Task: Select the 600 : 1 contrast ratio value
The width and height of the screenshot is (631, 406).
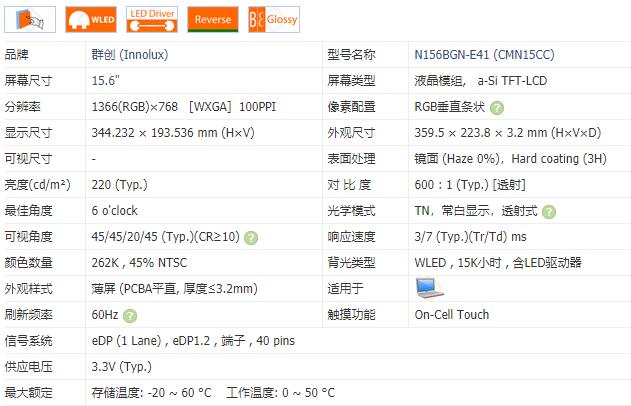Action: tap(470, 185)
